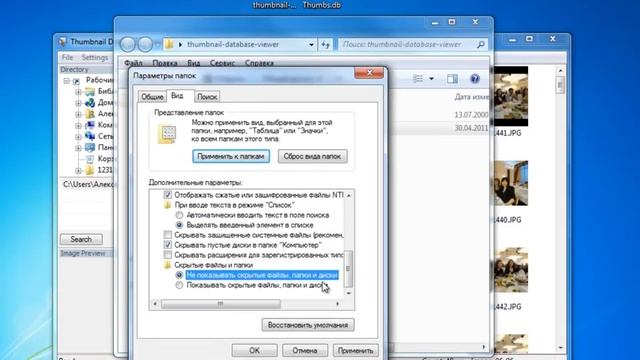Open the view options dropdown arrow
640x360 pixels.
431,78
